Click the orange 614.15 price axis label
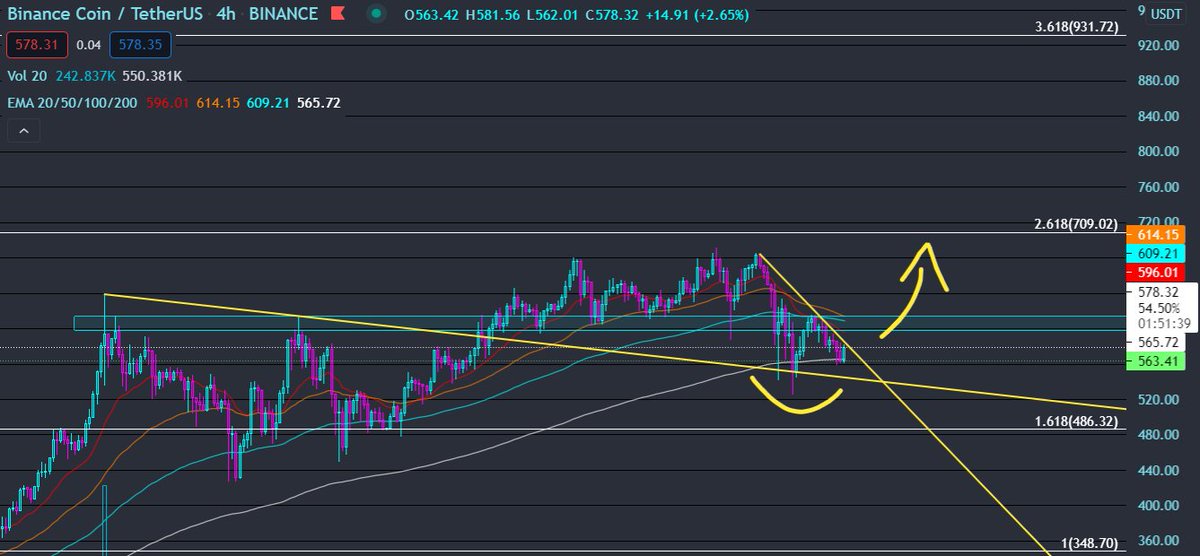Screen dimensions: 1200x556 pos(1155,234)
